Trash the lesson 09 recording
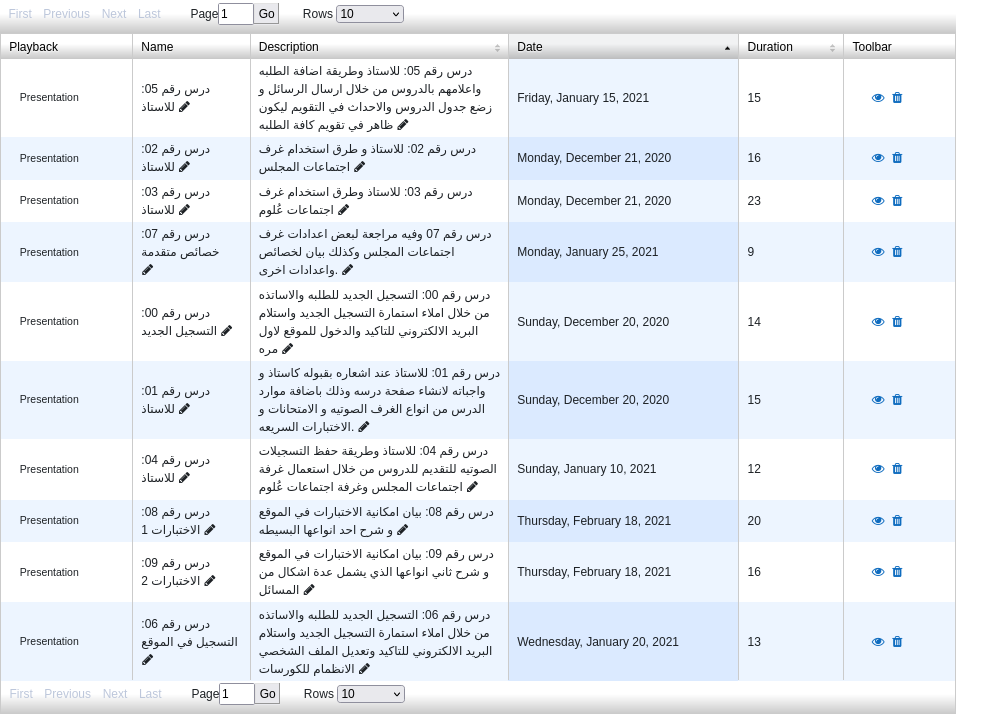The image size is (990, 714). pos(897,572)
